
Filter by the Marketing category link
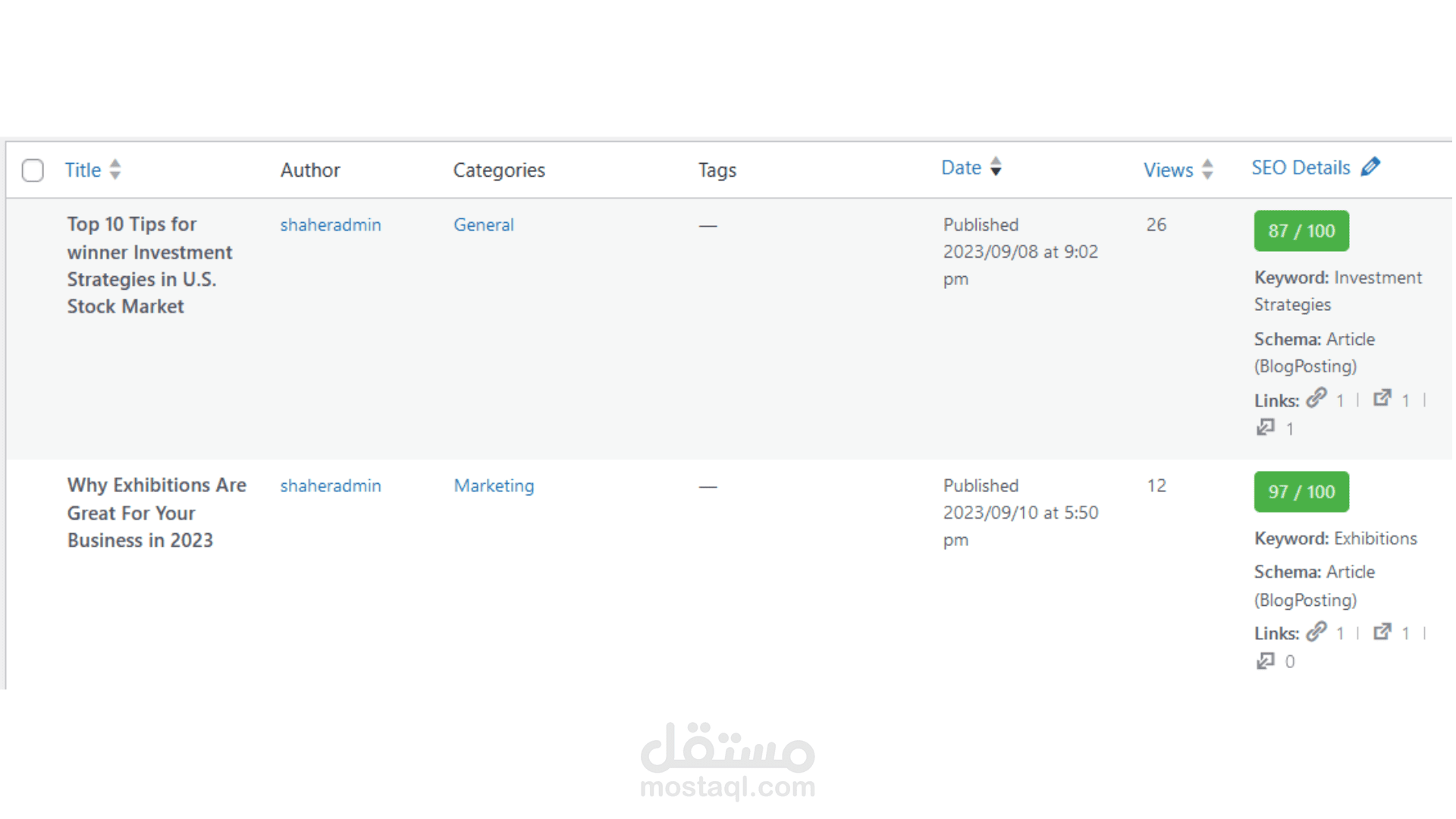coord(494,485)
